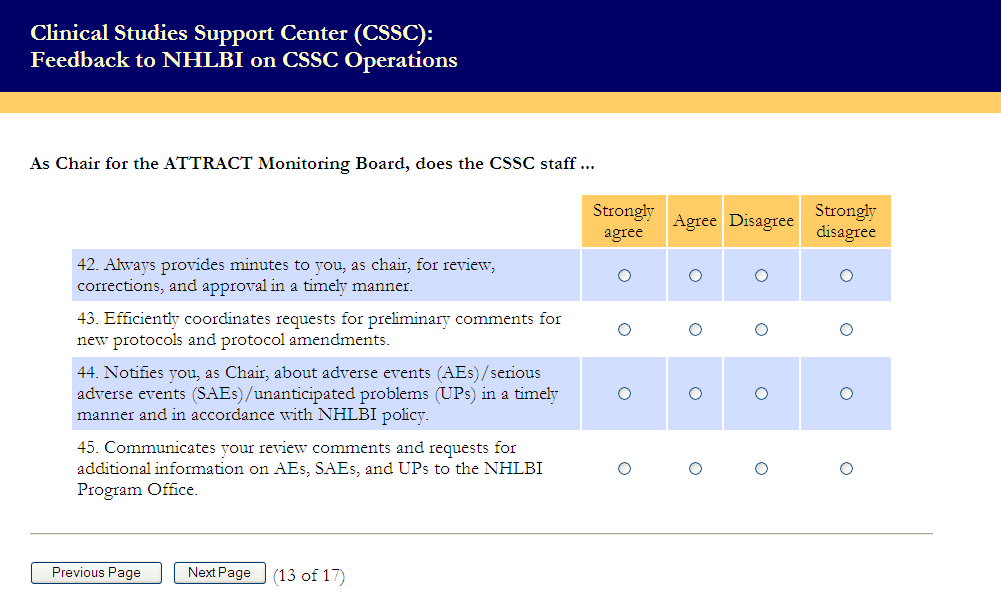This screenshot has height=601, width=1001.
Task: Pick Strongly disagree for question 42
Action: [846, 276]
